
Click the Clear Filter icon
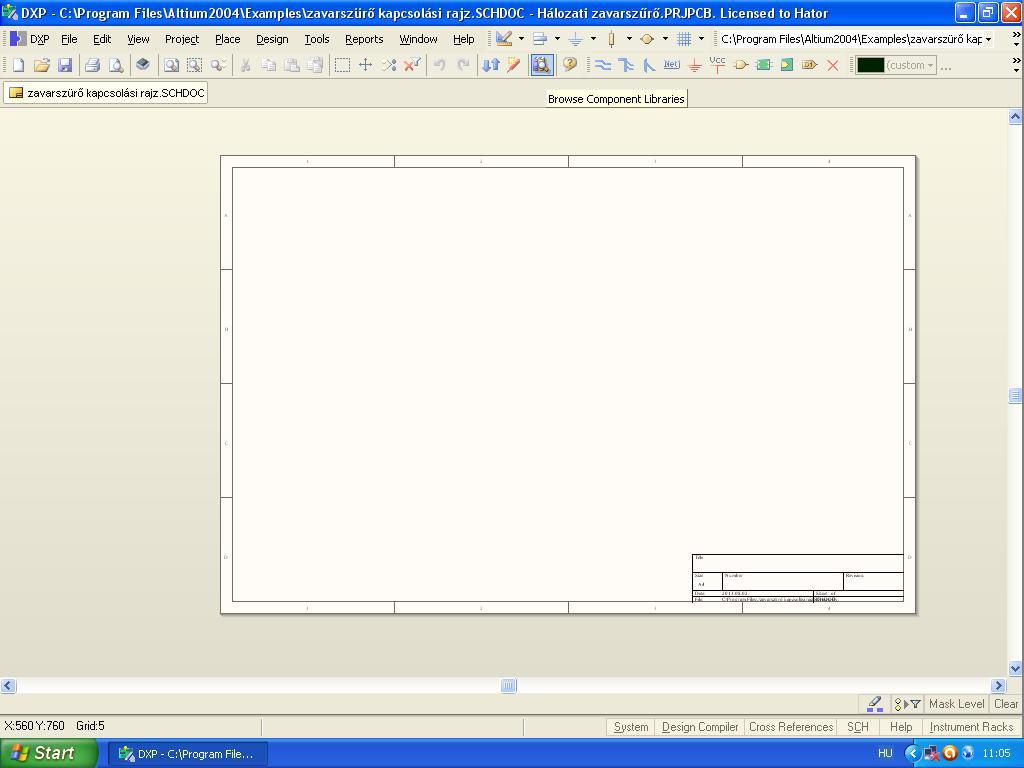pos(412,65)
